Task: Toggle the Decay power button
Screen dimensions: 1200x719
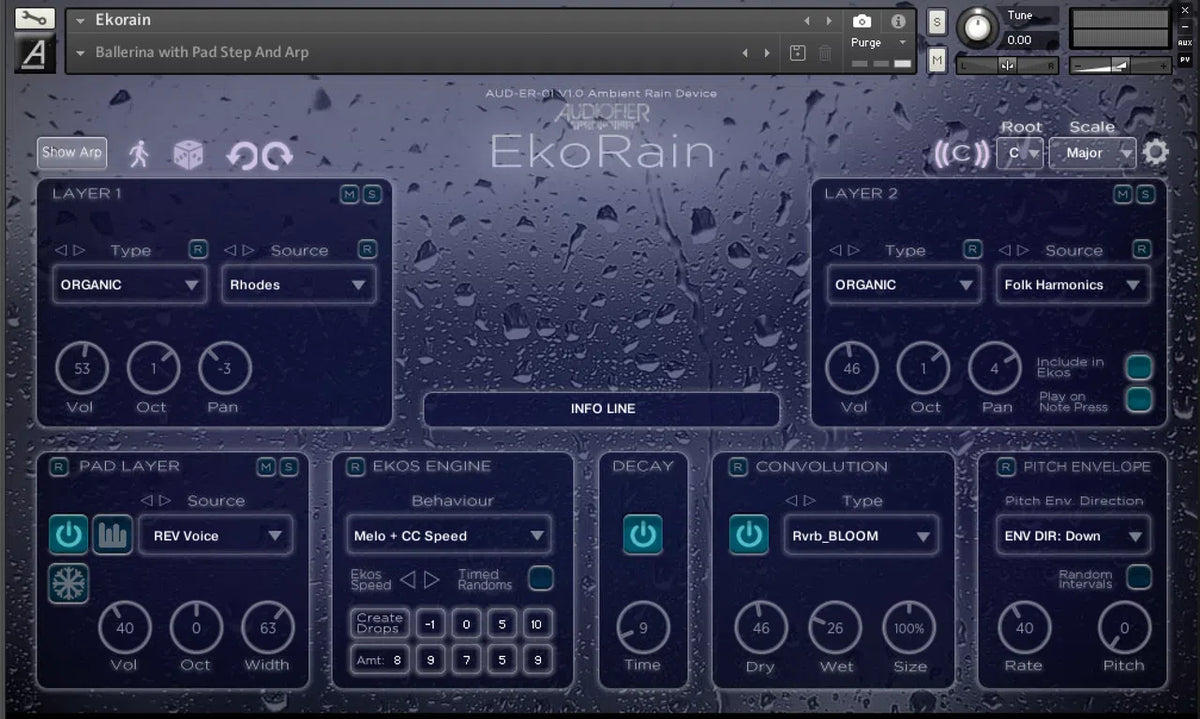Action: pos(643,535)
